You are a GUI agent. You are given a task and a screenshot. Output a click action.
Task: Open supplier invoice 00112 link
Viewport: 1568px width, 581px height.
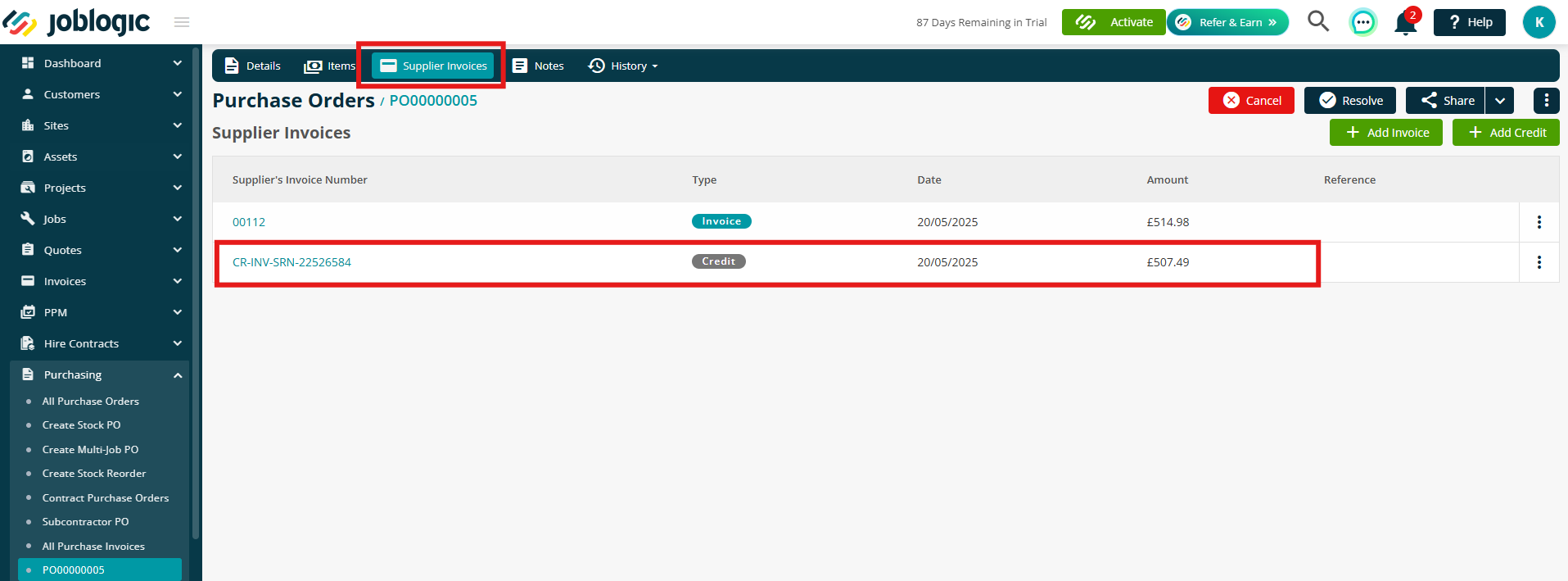pos(249,222)
